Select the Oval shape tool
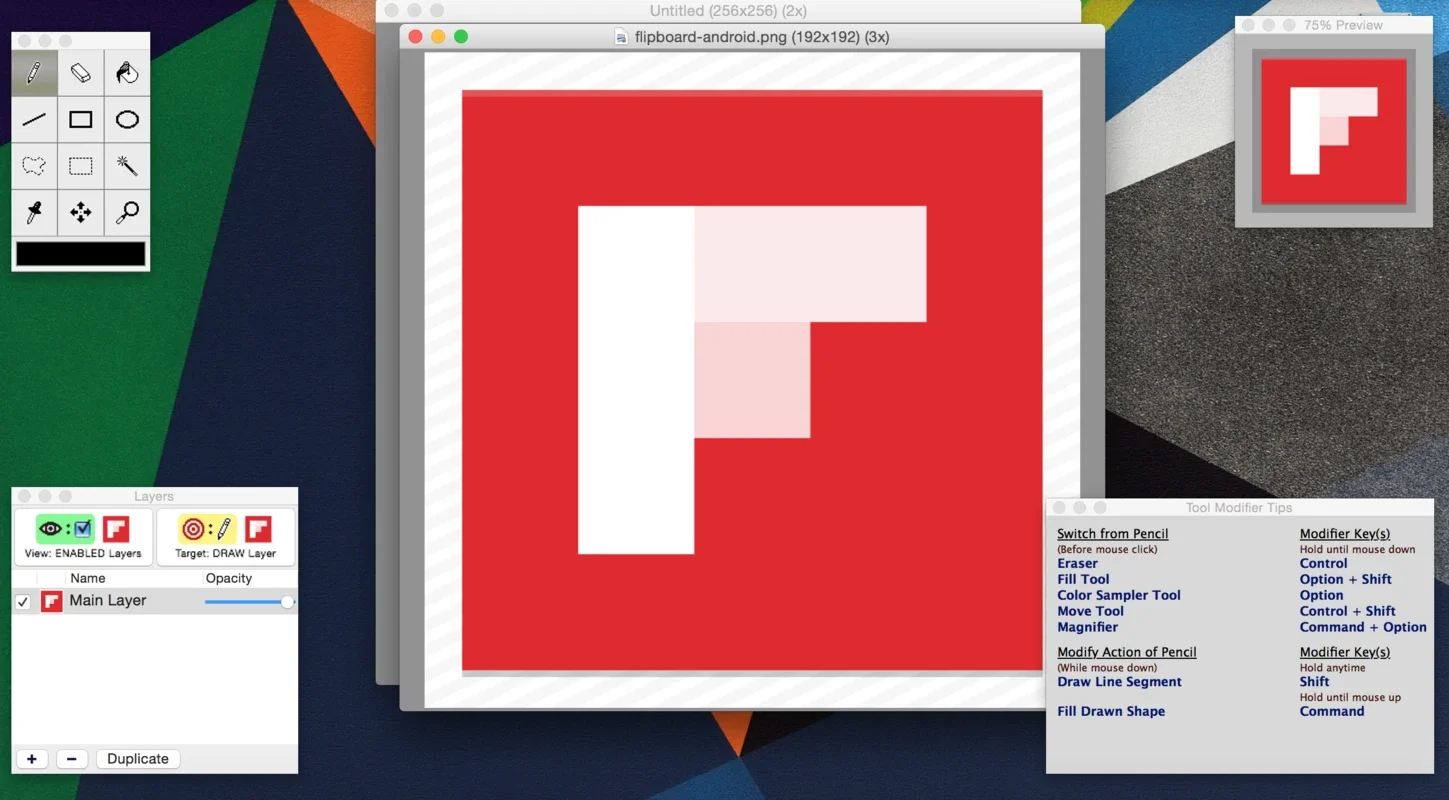This screenshot has height=800, width=1449. [127, 120]
